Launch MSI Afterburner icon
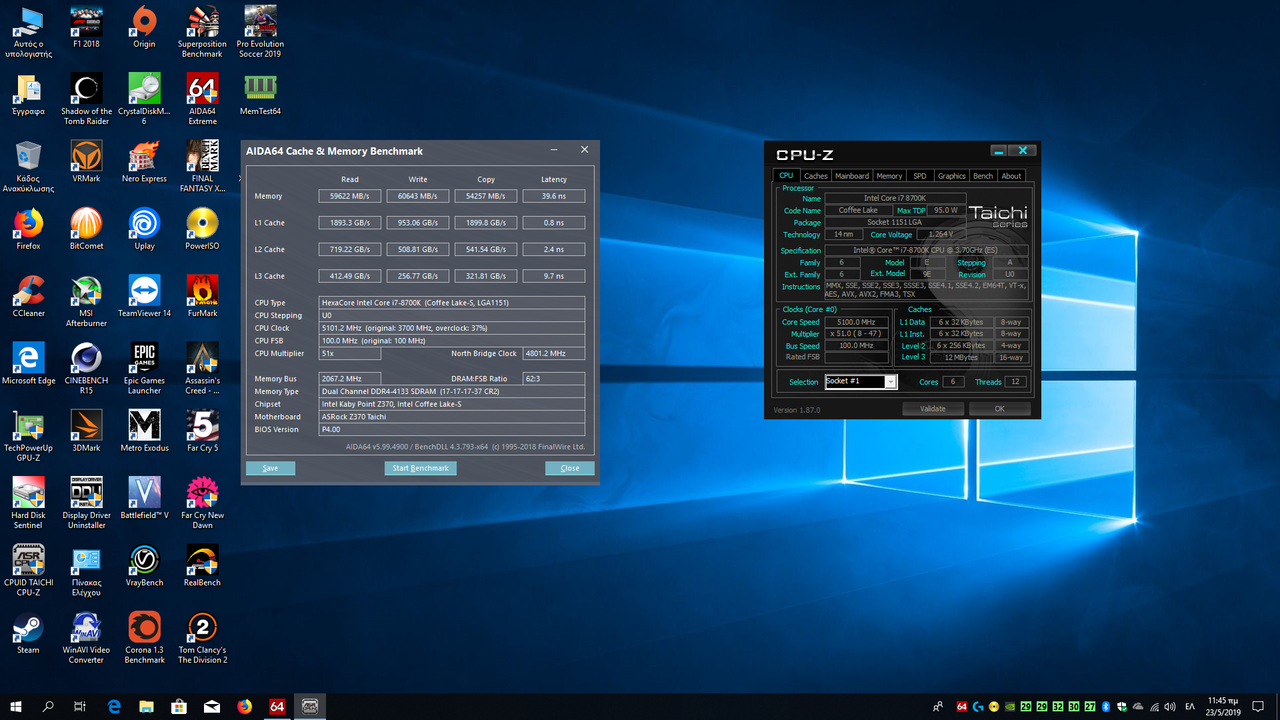Screen dimensions: 1280x720 coord(86,301)
